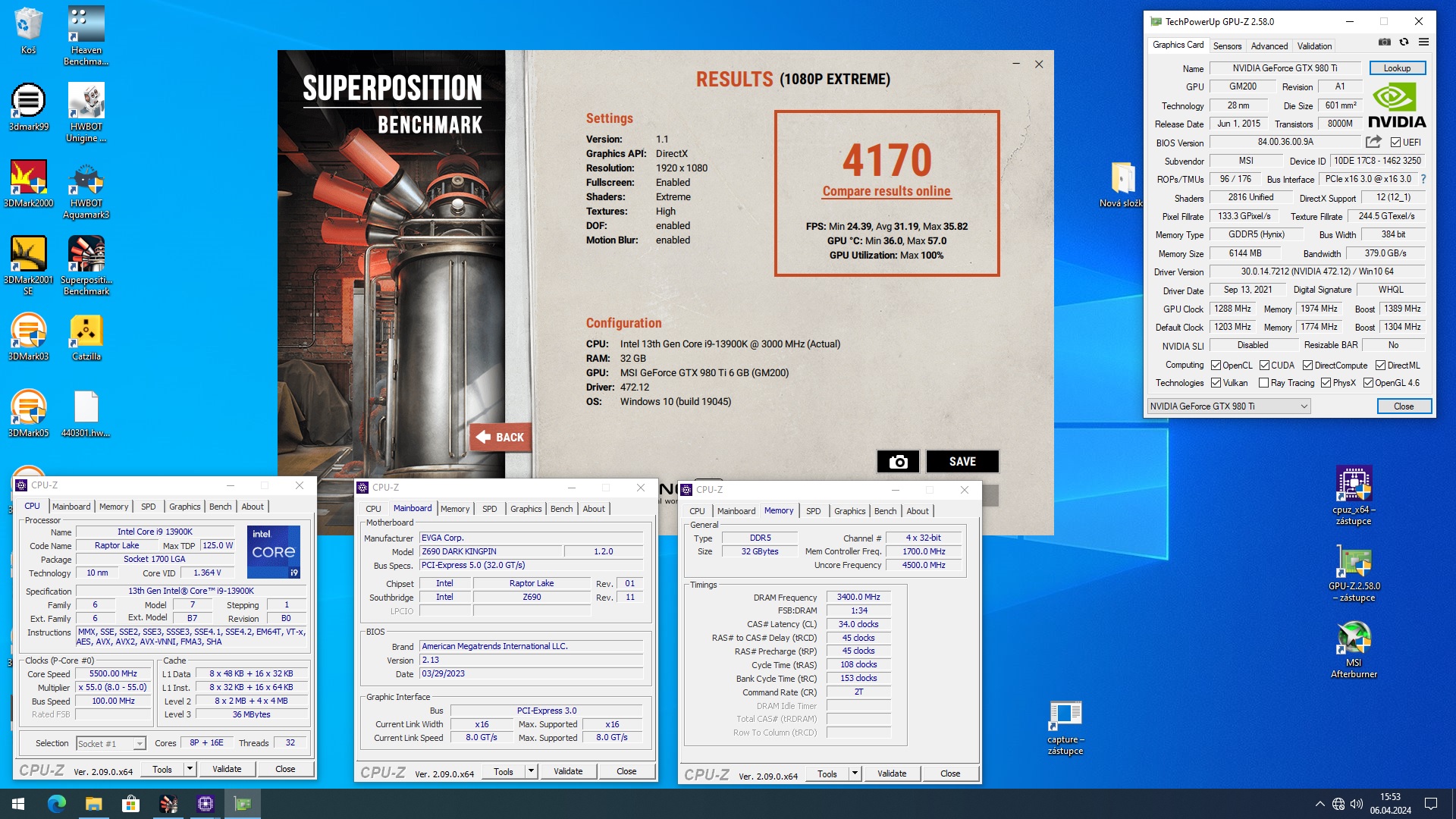This screenshot has height=819, width=1456.
Task: Switch to the Validation tab in GPU-Z
Action: [1314, 46]
